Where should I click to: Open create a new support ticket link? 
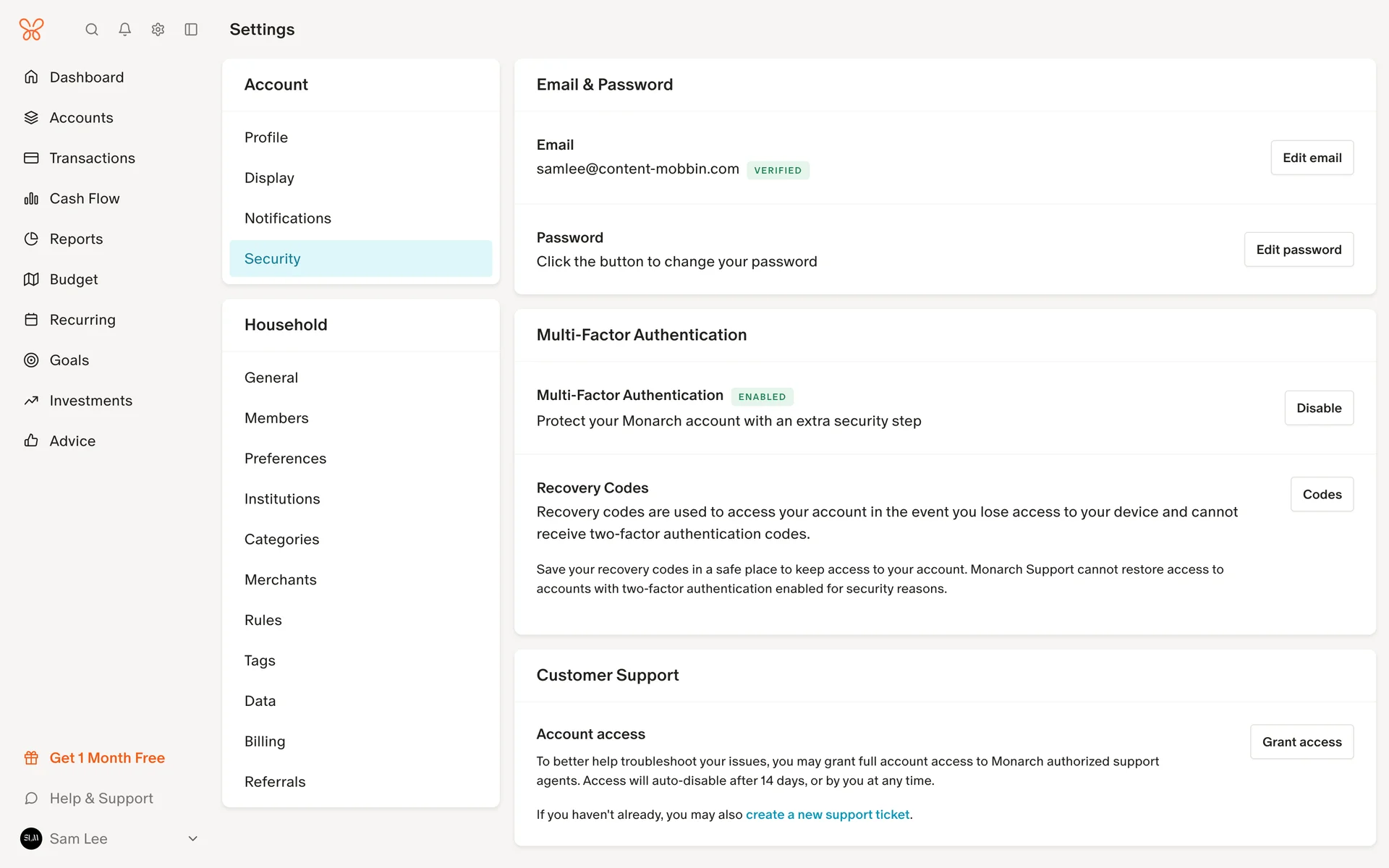[827, 814]
